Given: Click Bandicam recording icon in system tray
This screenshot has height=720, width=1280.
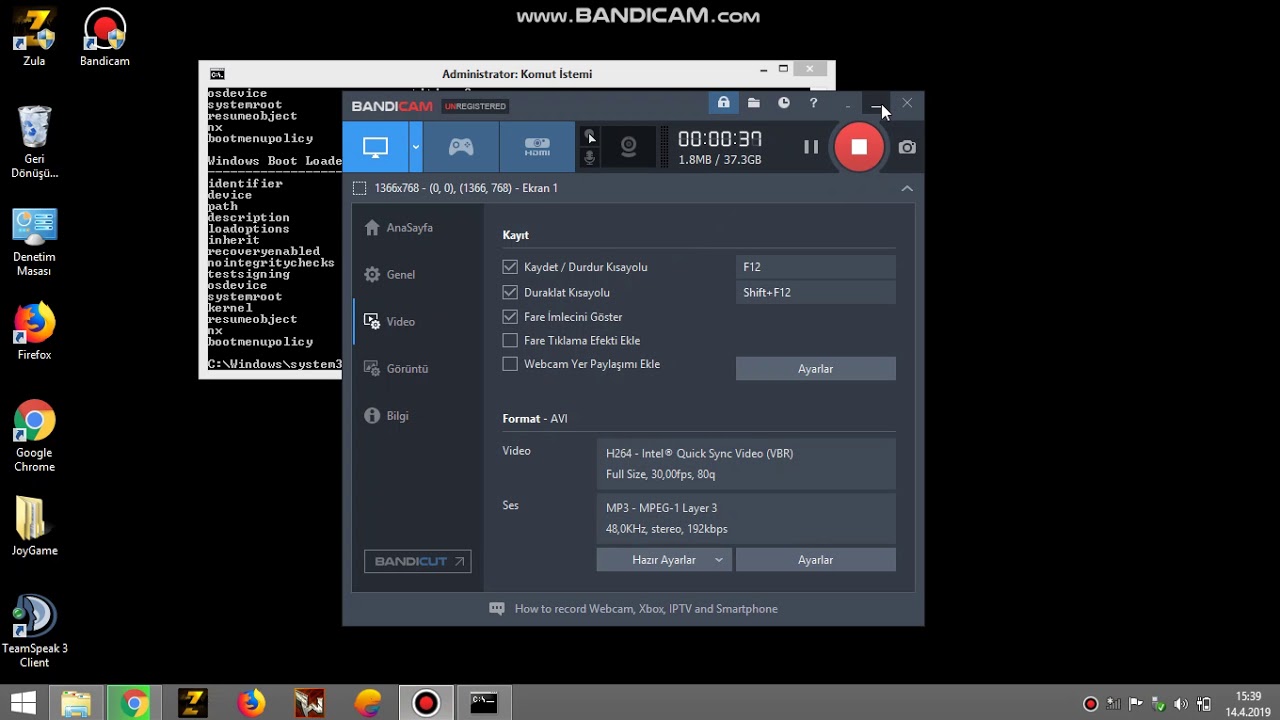Looking at the screenshot, I should click(1091, 704).
